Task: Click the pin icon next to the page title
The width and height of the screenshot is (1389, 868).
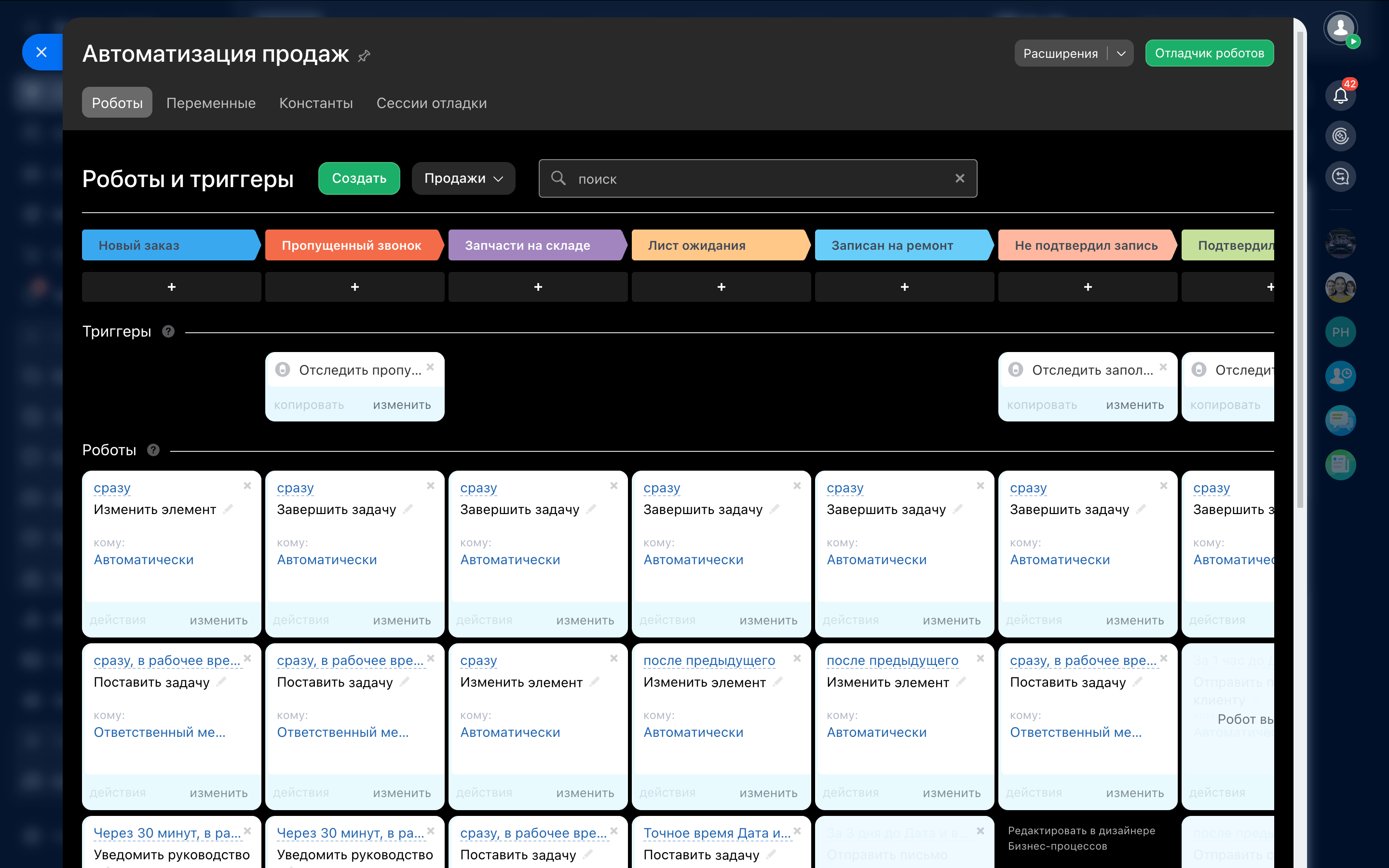Action: 364,55
